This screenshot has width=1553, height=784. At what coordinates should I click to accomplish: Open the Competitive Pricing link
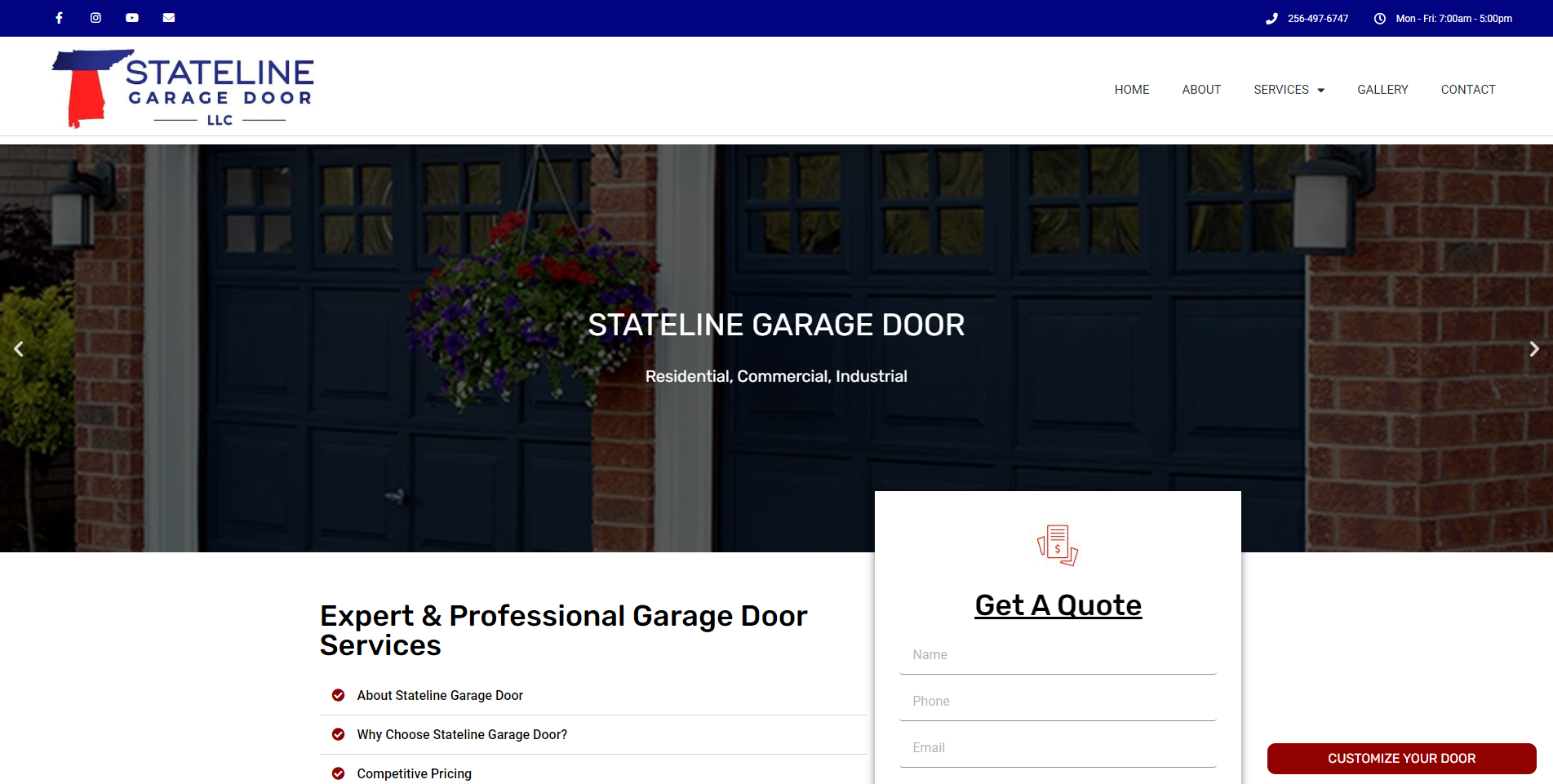[414, 773]
